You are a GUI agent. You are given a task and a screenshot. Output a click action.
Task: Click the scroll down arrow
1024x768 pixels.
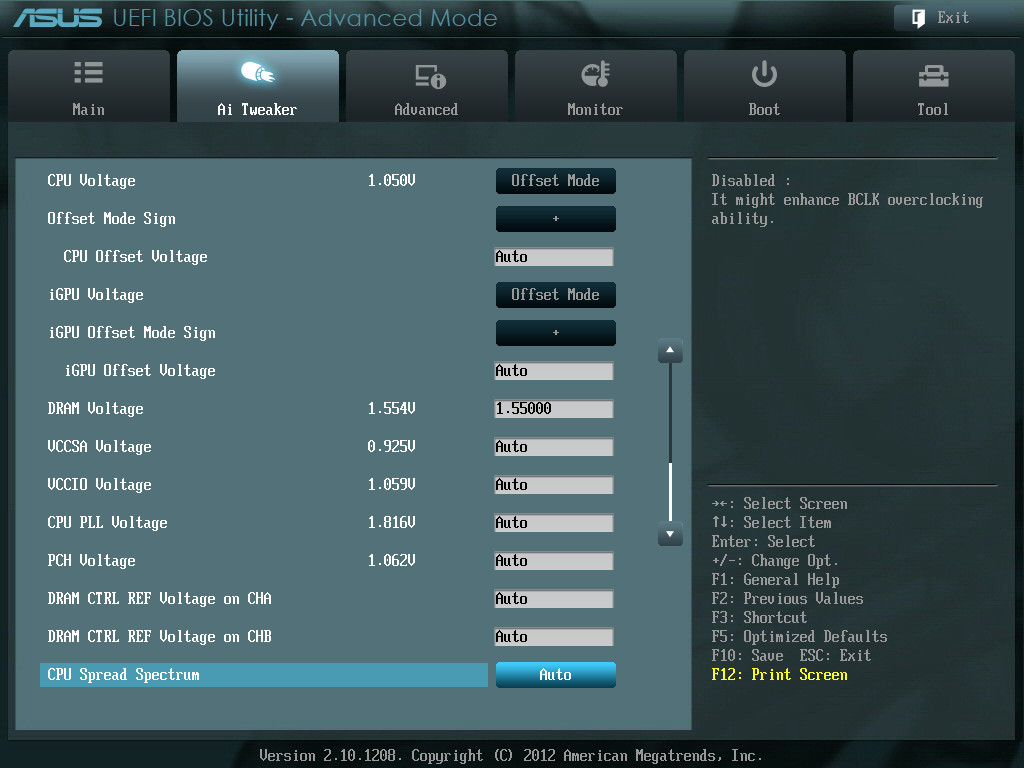[670, 534]
